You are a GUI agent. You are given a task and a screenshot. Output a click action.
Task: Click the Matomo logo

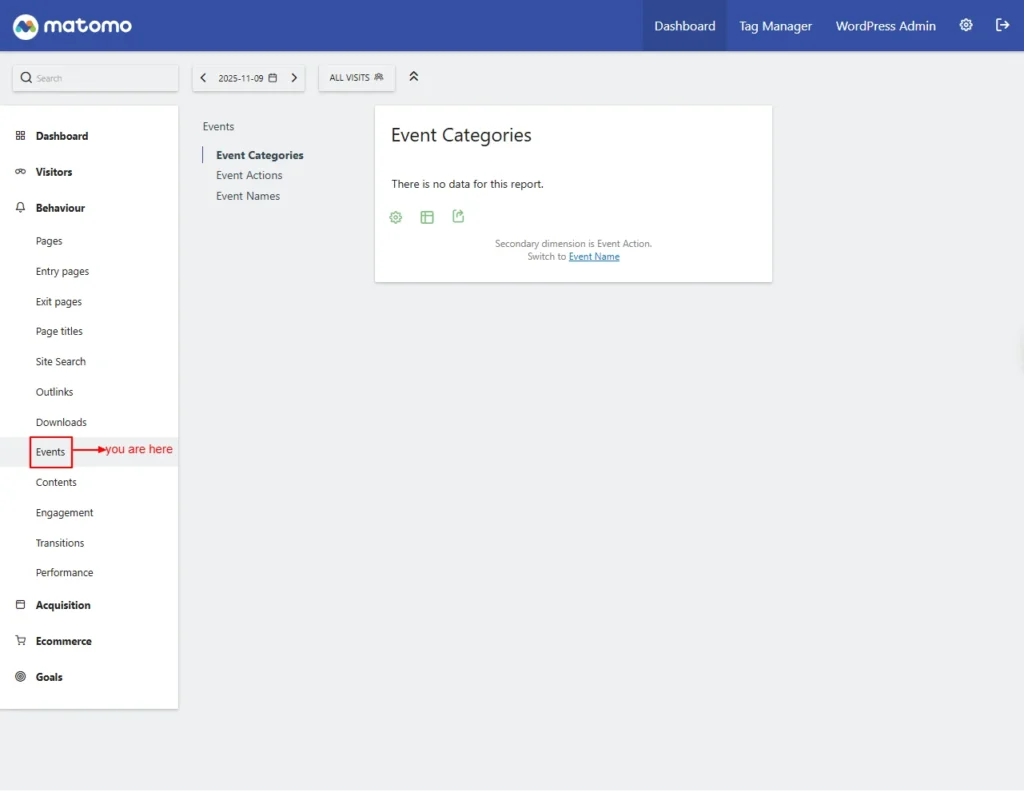[x=72, y=26]
